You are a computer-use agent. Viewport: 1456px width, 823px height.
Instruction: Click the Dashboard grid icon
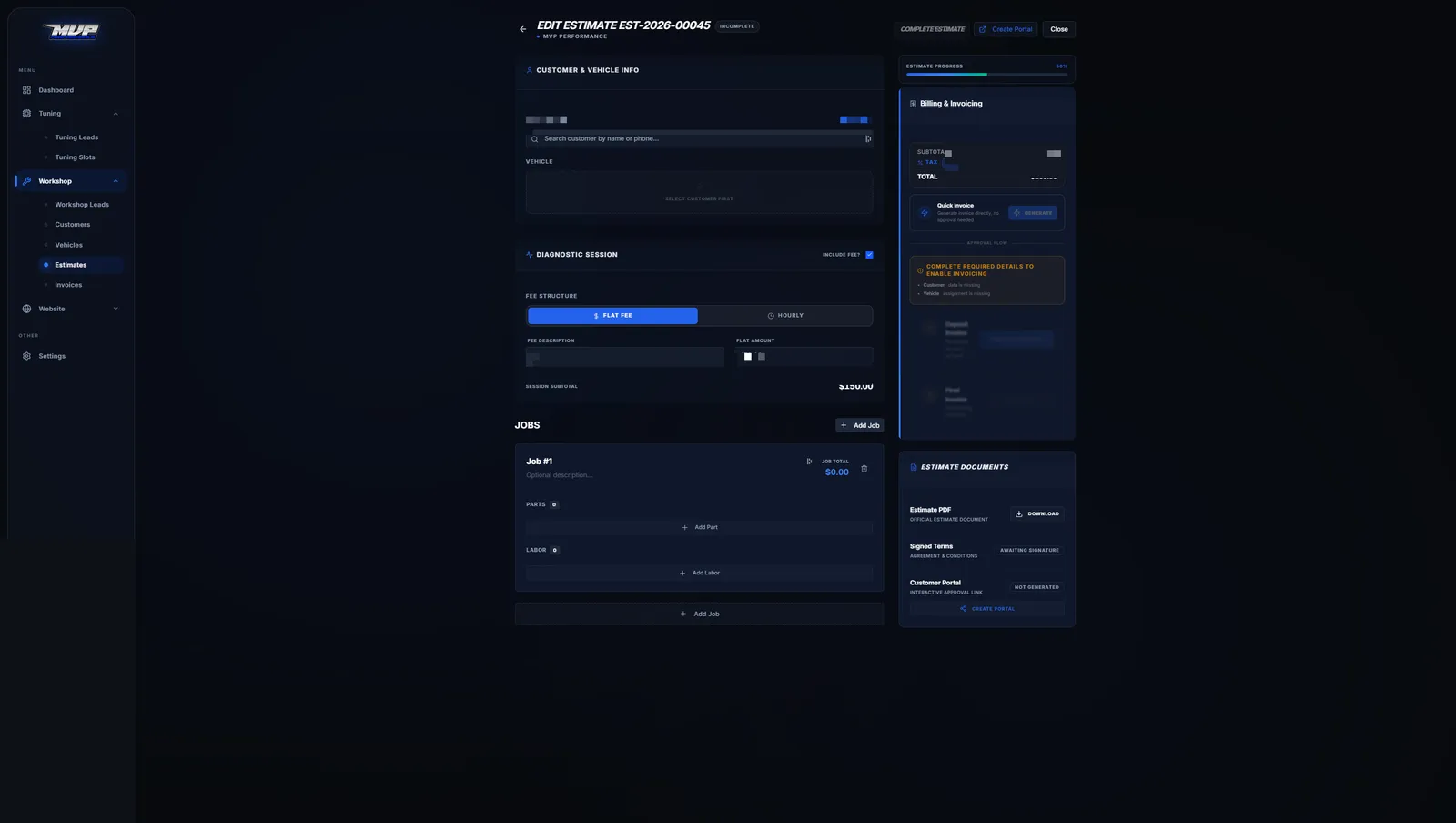(x=26, y=90)
